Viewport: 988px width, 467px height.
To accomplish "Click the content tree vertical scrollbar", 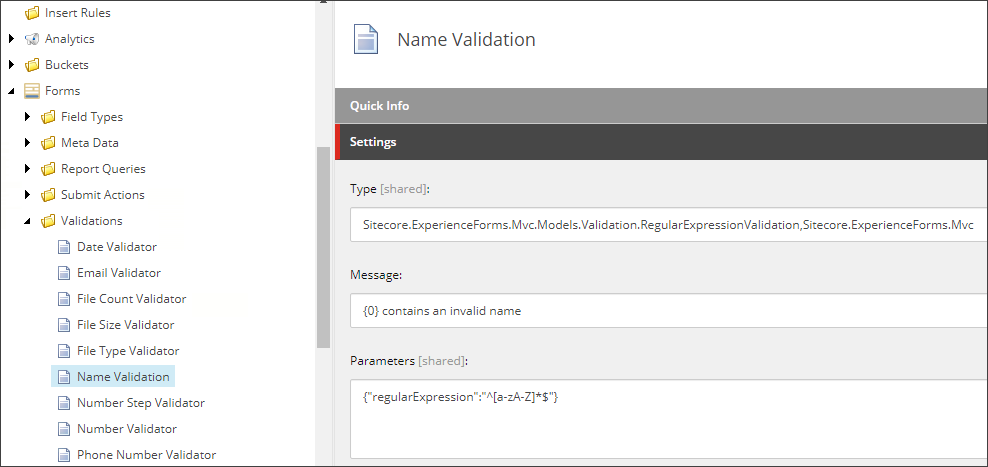I will [323, 247].
